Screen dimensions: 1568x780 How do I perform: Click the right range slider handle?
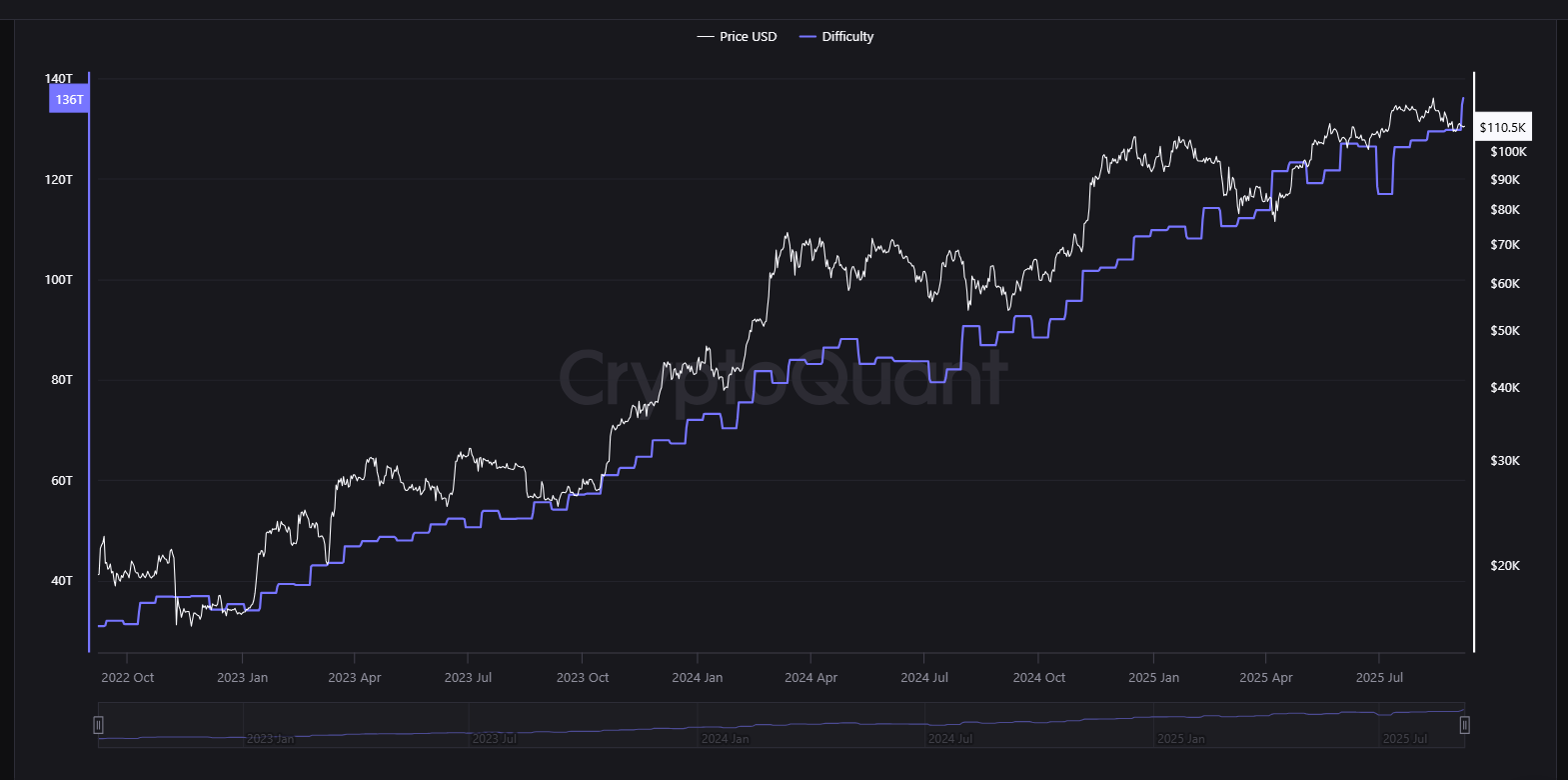(x=1464, y=725)
